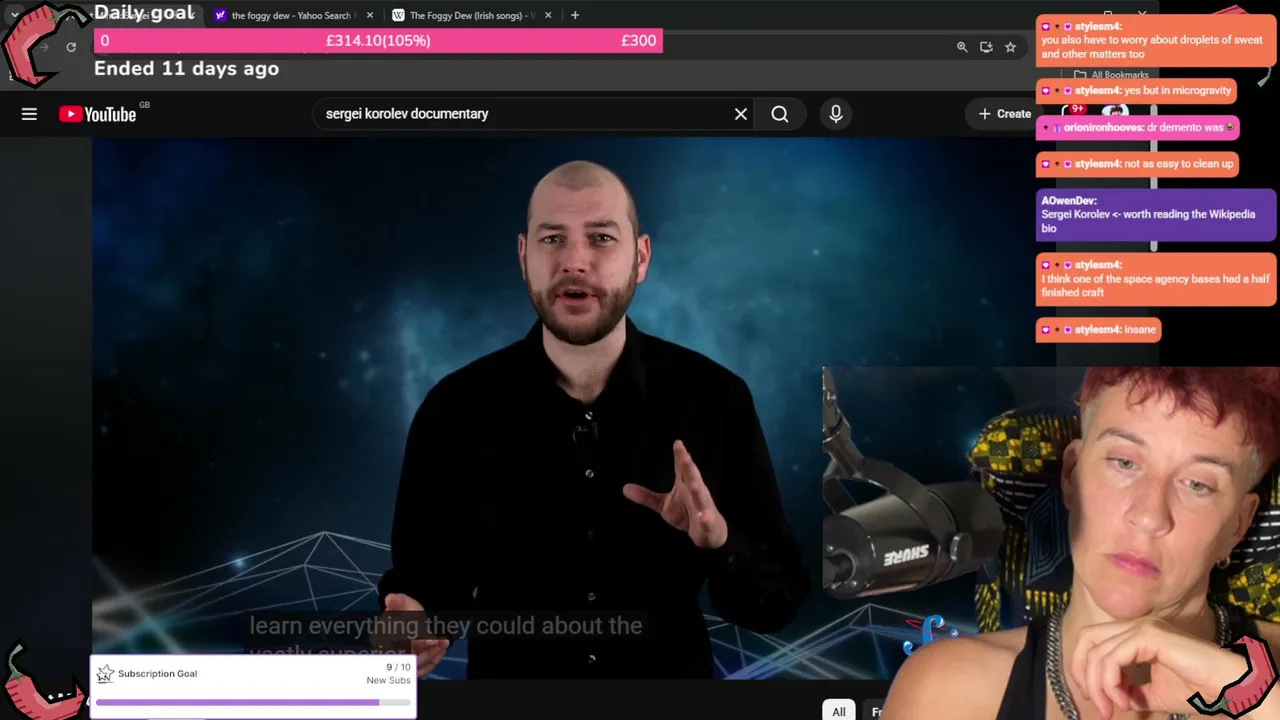
Task: Click the orionironhooves 'dr demento was' message
Action: click(x=1137, y=128)
